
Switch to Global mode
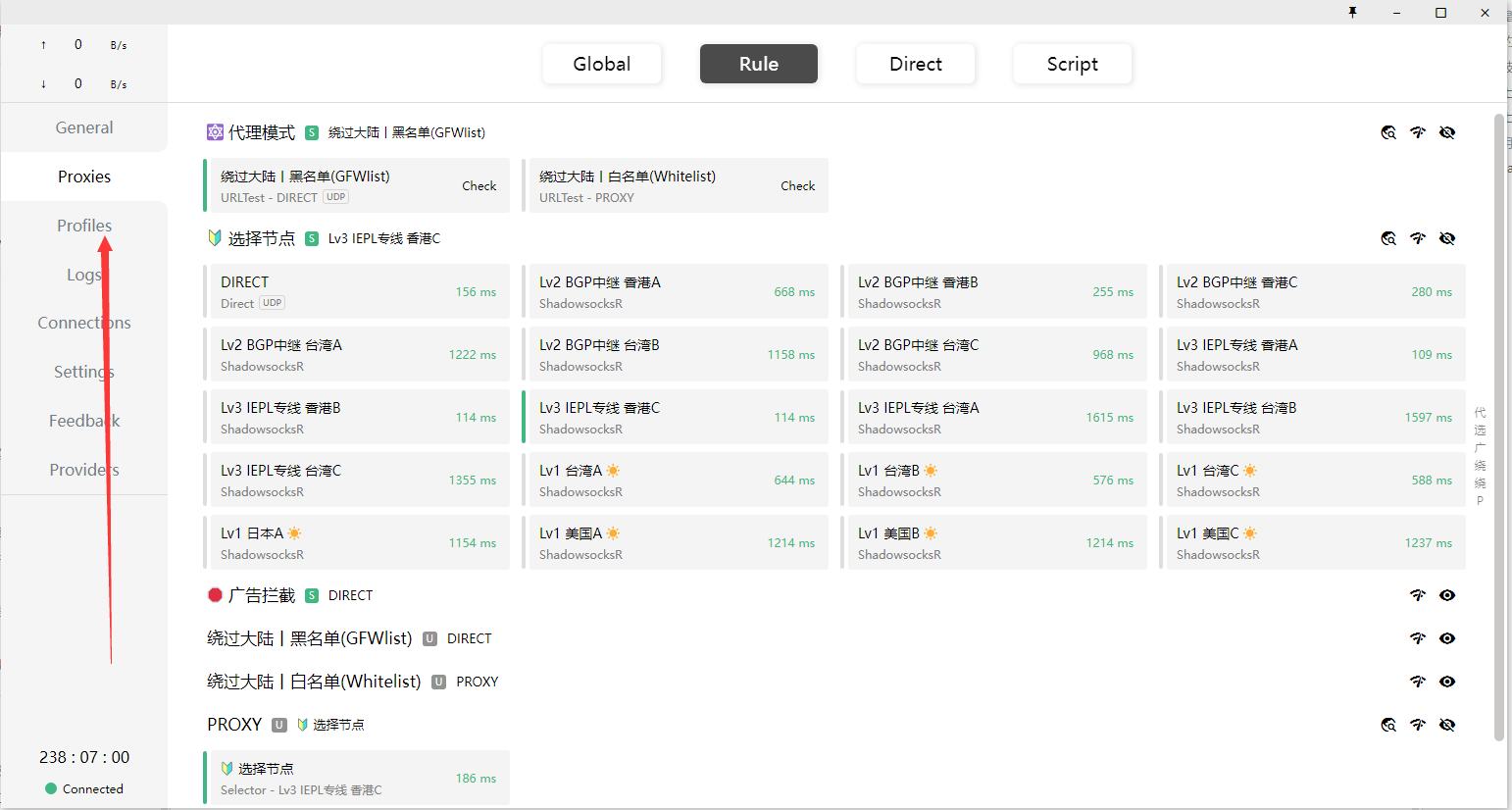(x=602, y=64)
